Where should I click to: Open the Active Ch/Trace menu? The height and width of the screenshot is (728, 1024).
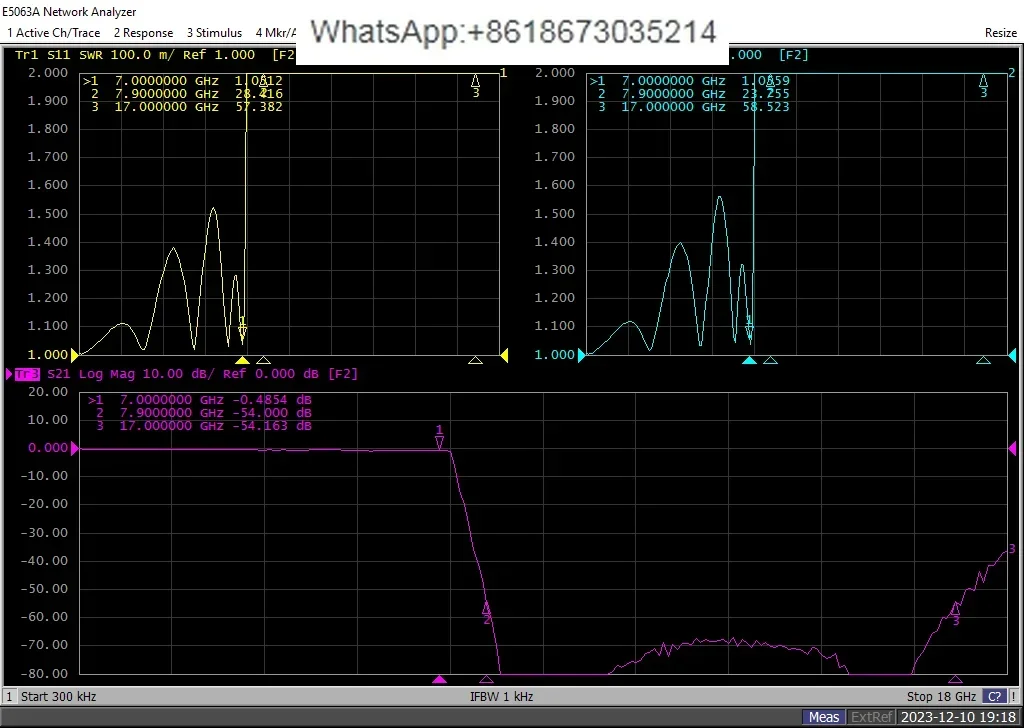tap(53, 33)
